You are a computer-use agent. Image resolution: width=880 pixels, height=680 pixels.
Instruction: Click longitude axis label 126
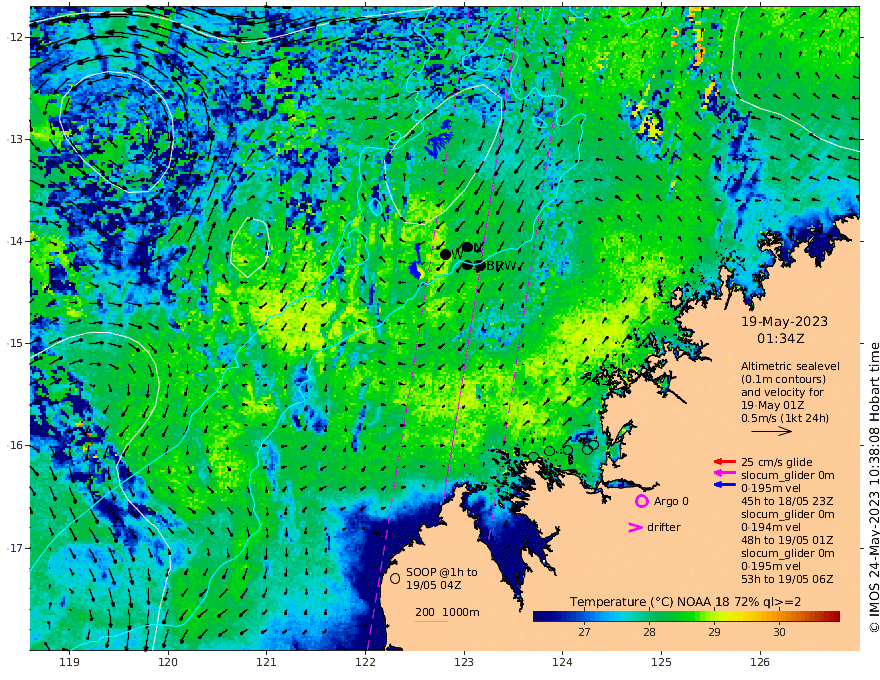click(x=760, y=662)
